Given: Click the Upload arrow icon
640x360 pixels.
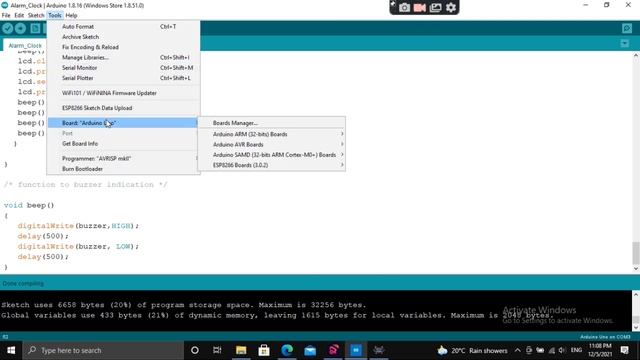Looking at the screenshot, I should (x=20, y=28).
